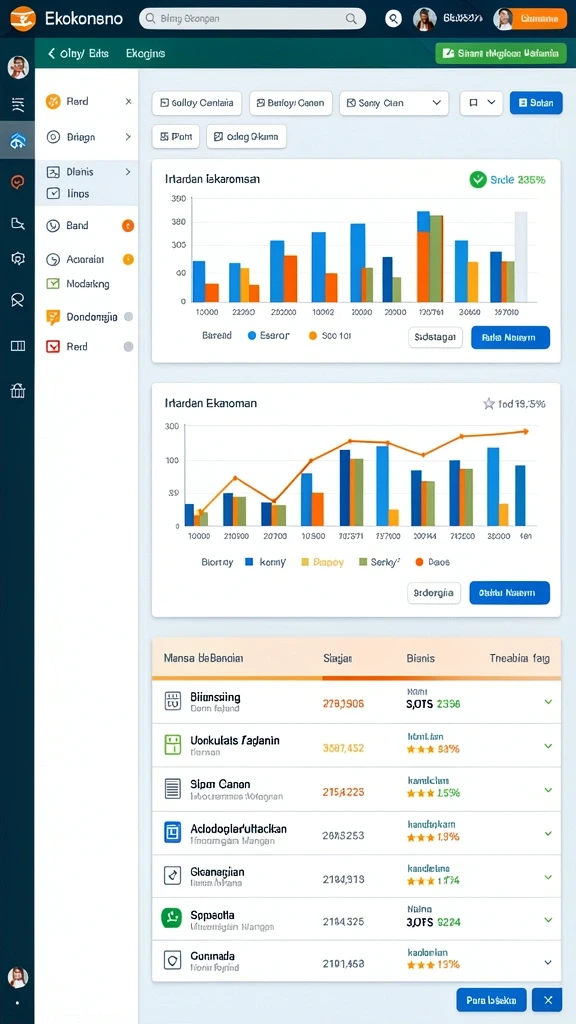Expand the Briagn sidebar item chevron
Image resolution: width=576 pixels, height=1024 pixels.
tap(128, 137)
